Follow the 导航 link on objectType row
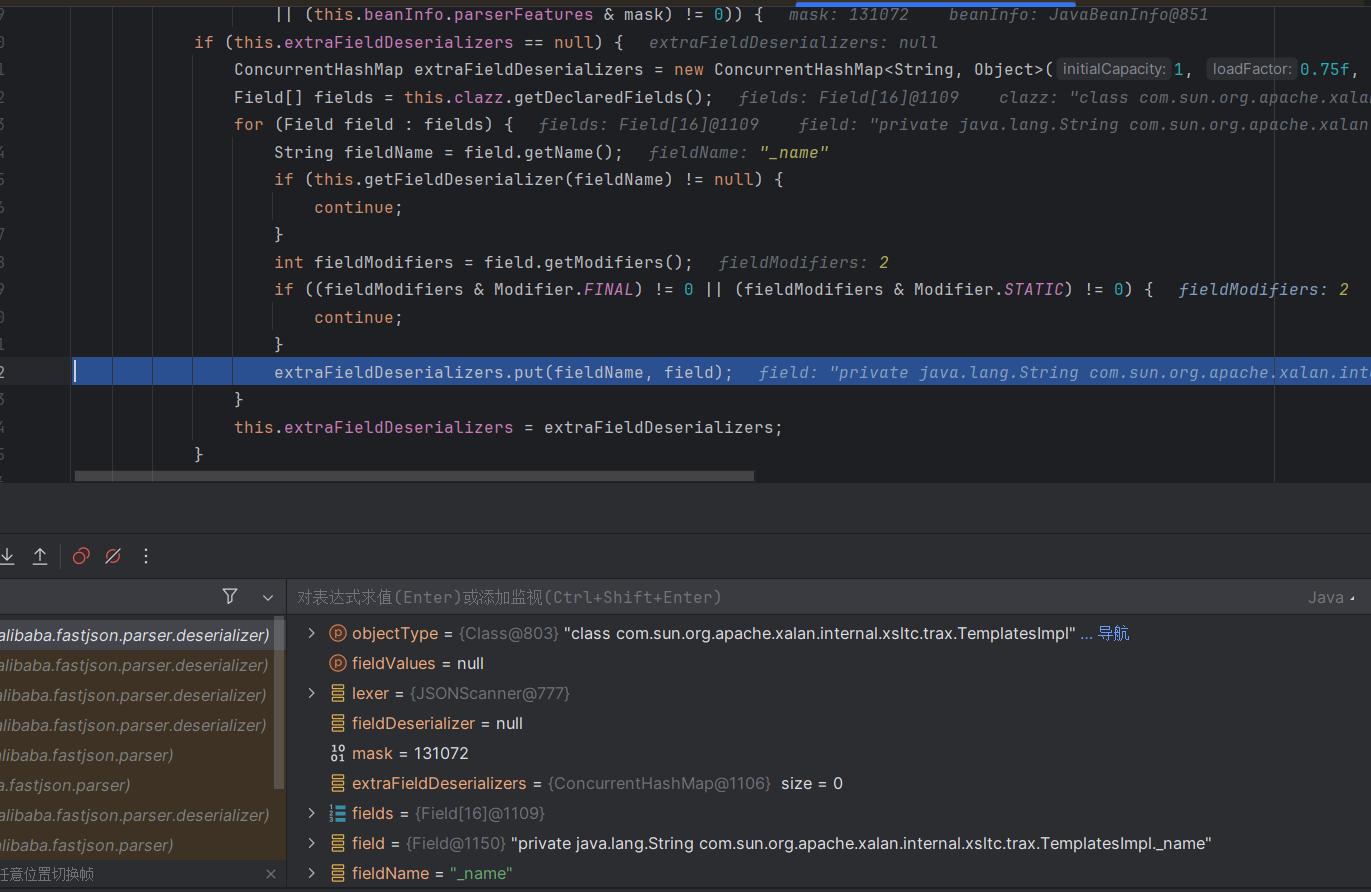The image size is (1371, 892). tap(1114, 633)
